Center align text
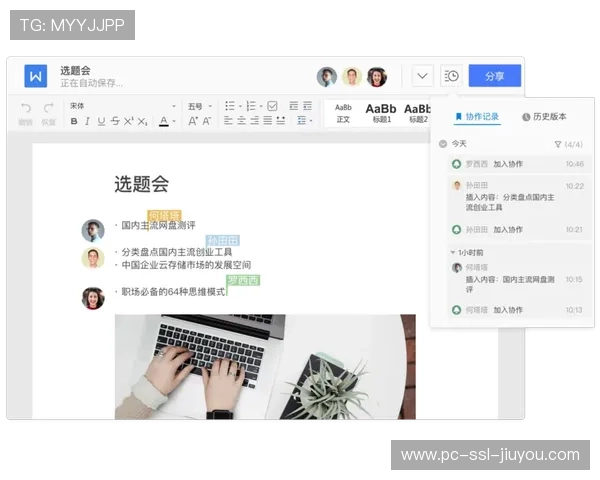The image size is (600, 480). (x=241, y=121)
